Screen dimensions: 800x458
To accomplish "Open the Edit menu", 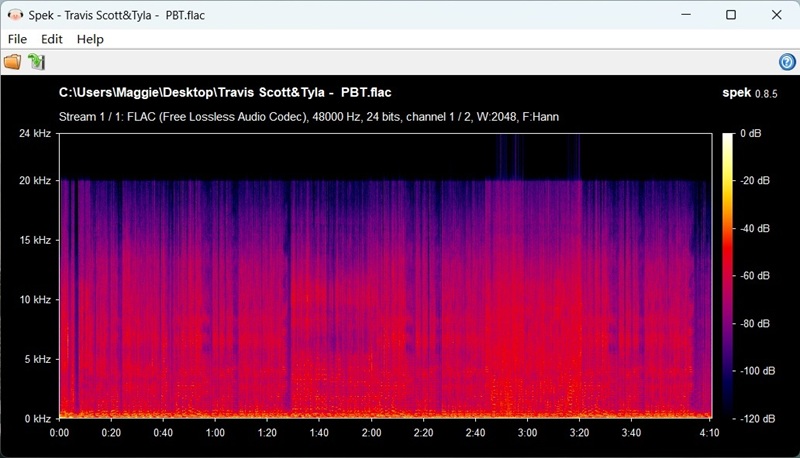I will [x=52, y=39].
